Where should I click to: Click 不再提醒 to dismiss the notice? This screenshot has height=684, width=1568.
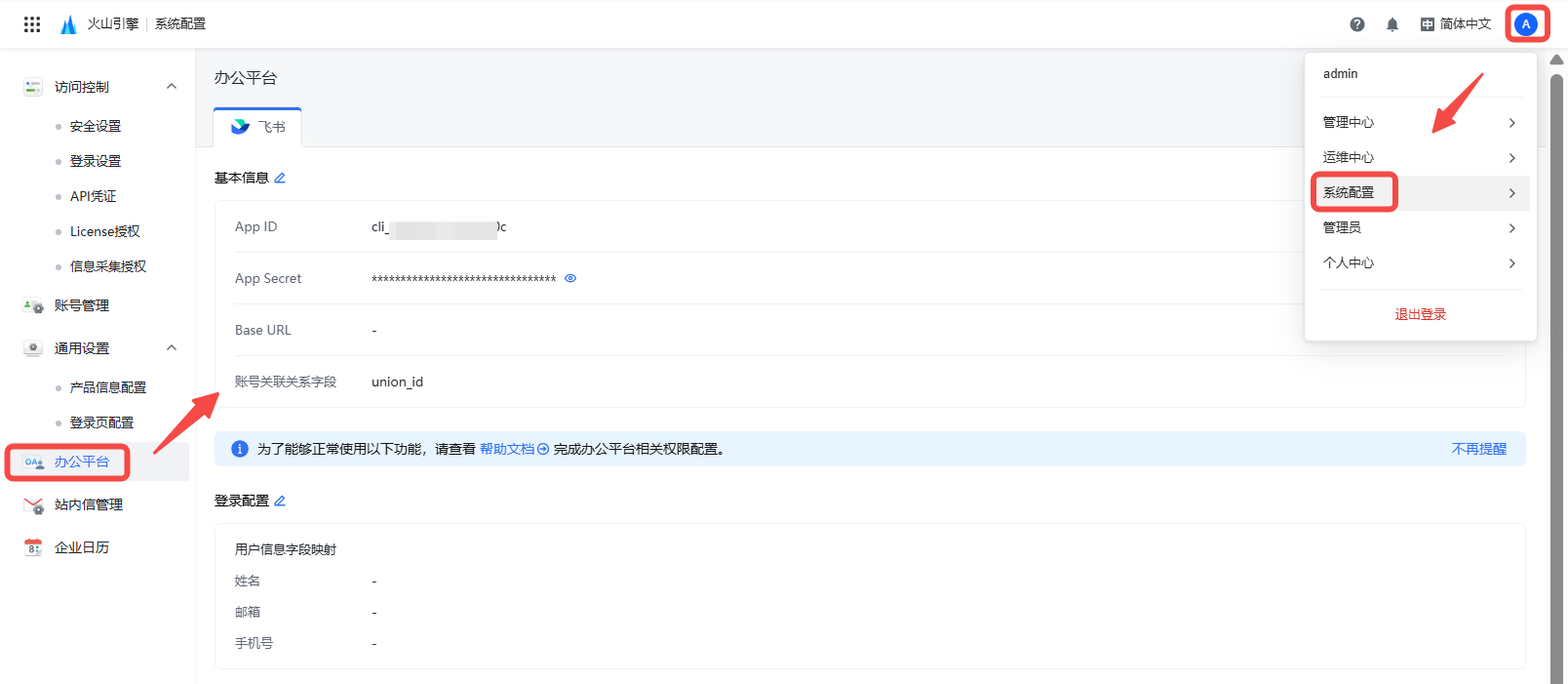point(1479,449)
